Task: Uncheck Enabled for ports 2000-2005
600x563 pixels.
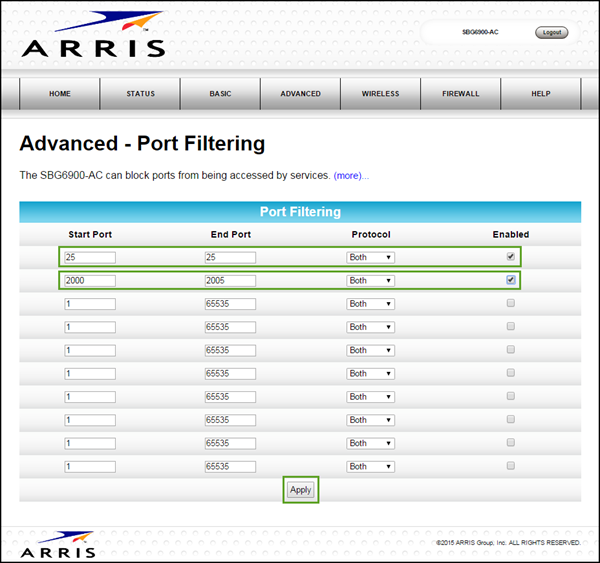Action: coord(511,280)
